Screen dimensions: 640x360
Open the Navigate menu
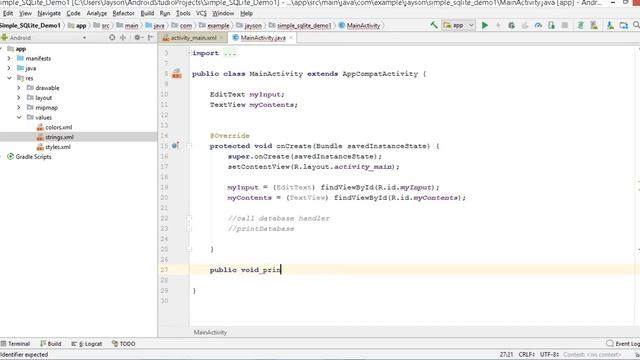point(49,13)
